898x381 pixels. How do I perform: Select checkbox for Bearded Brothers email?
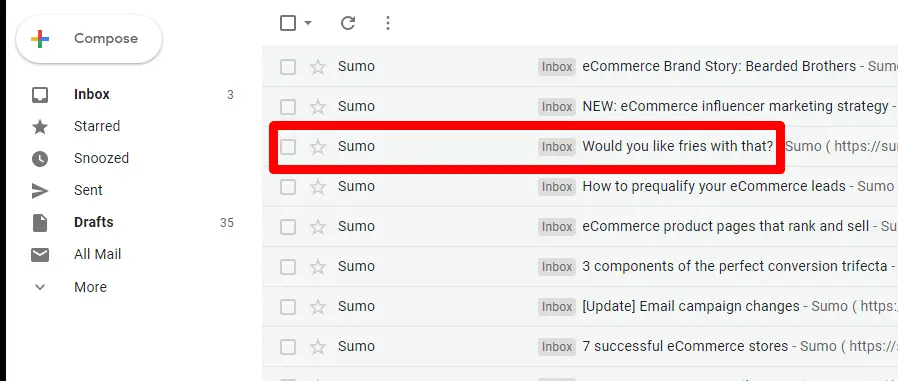(288, 67)
